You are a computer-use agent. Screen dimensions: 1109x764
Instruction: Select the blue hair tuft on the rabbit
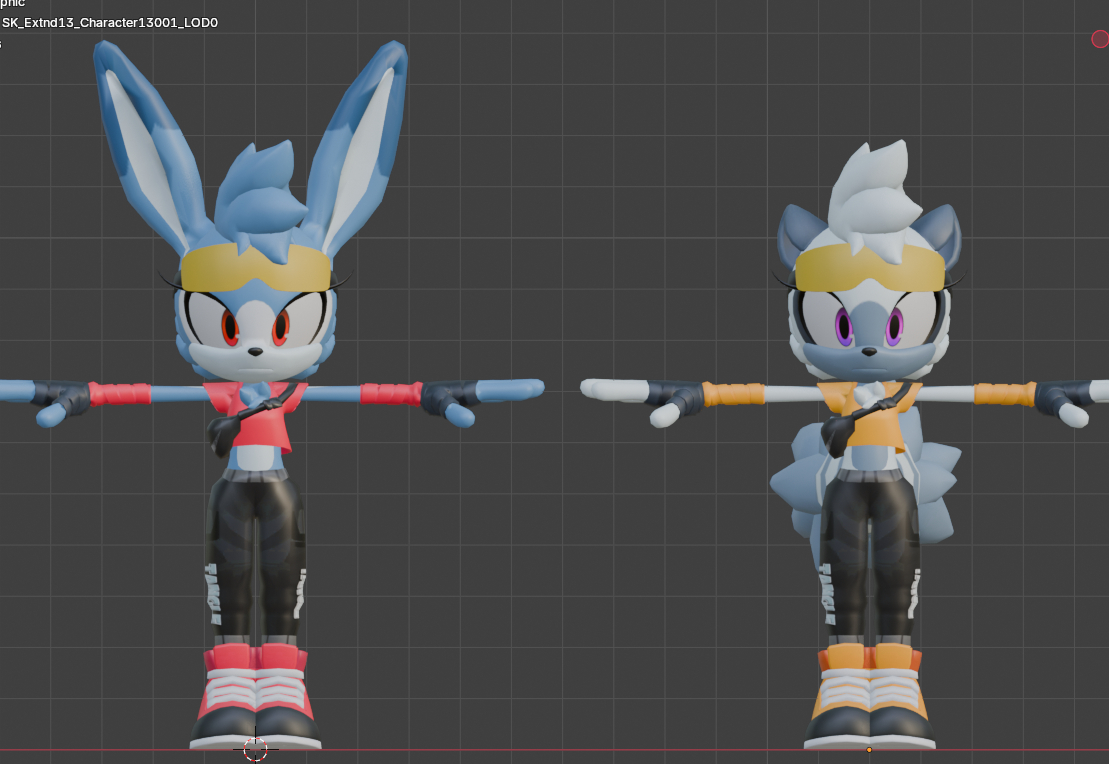pyautogui.click(x=253, y=195)
